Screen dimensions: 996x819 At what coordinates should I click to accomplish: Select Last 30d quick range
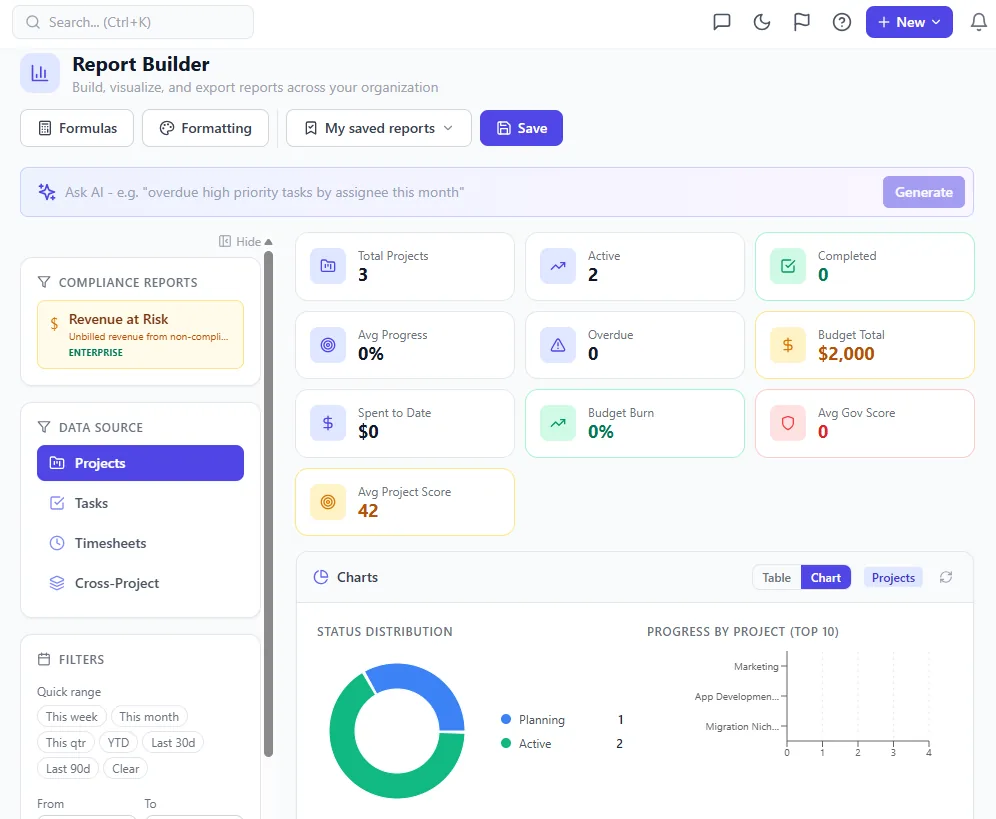point(173,743)
